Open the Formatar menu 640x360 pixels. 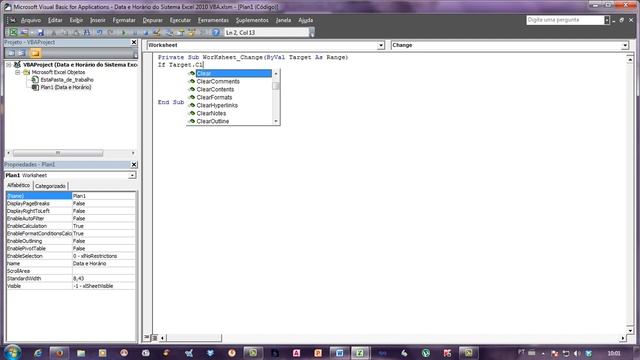[124, 20]
